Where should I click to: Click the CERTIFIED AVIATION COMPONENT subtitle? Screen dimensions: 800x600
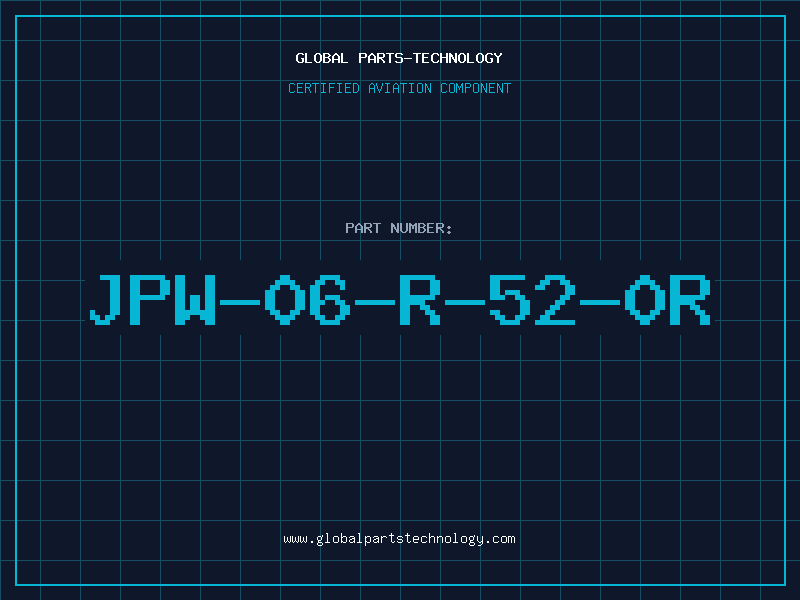(399, 88)
